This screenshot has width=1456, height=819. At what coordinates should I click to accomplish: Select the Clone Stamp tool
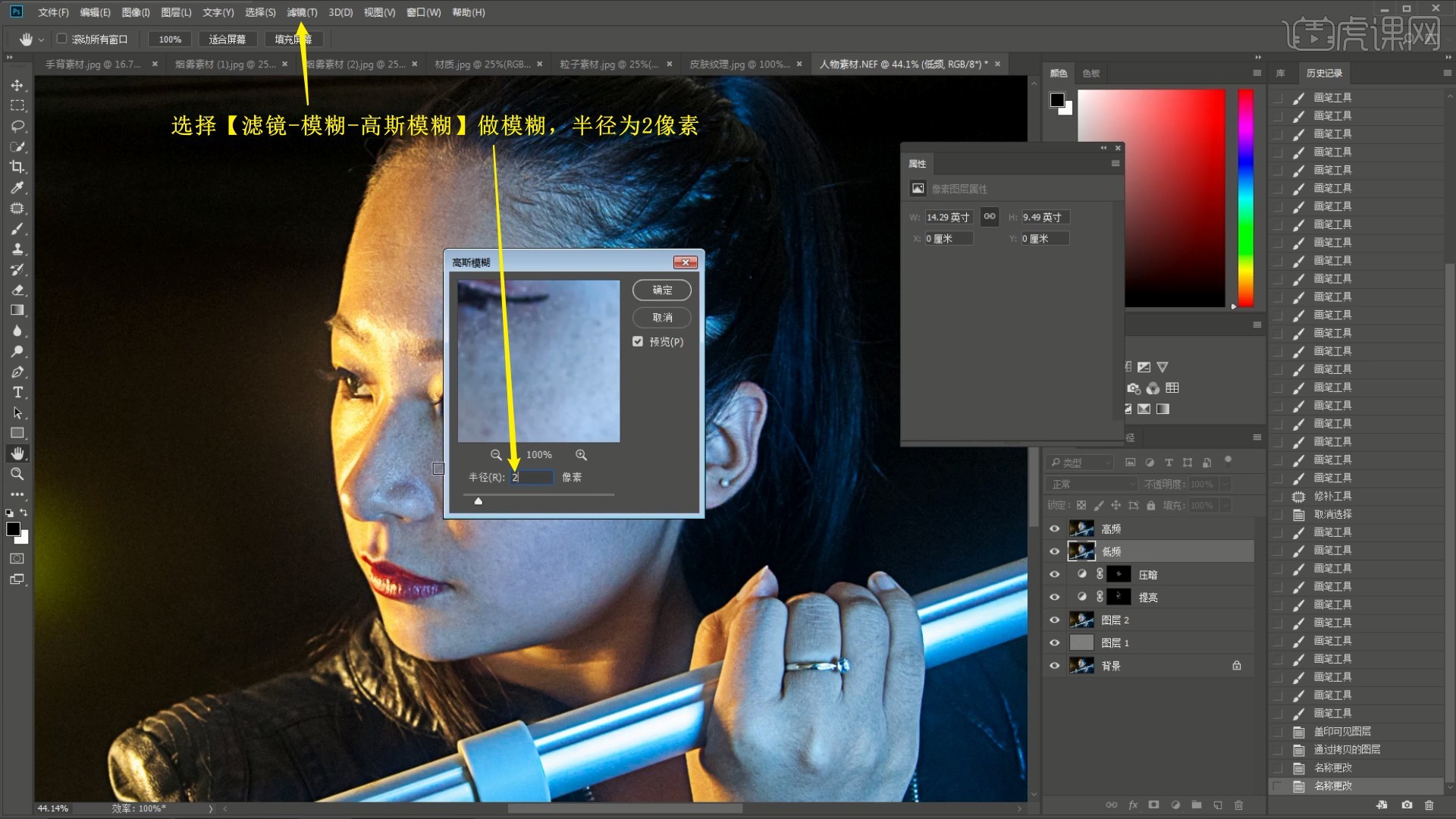17,249
